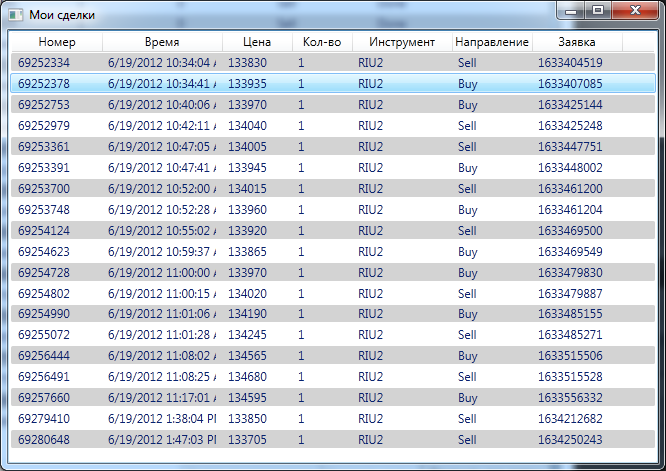Select trade number 69253748
The image size is (666, 471).
(x=44, y=210)
